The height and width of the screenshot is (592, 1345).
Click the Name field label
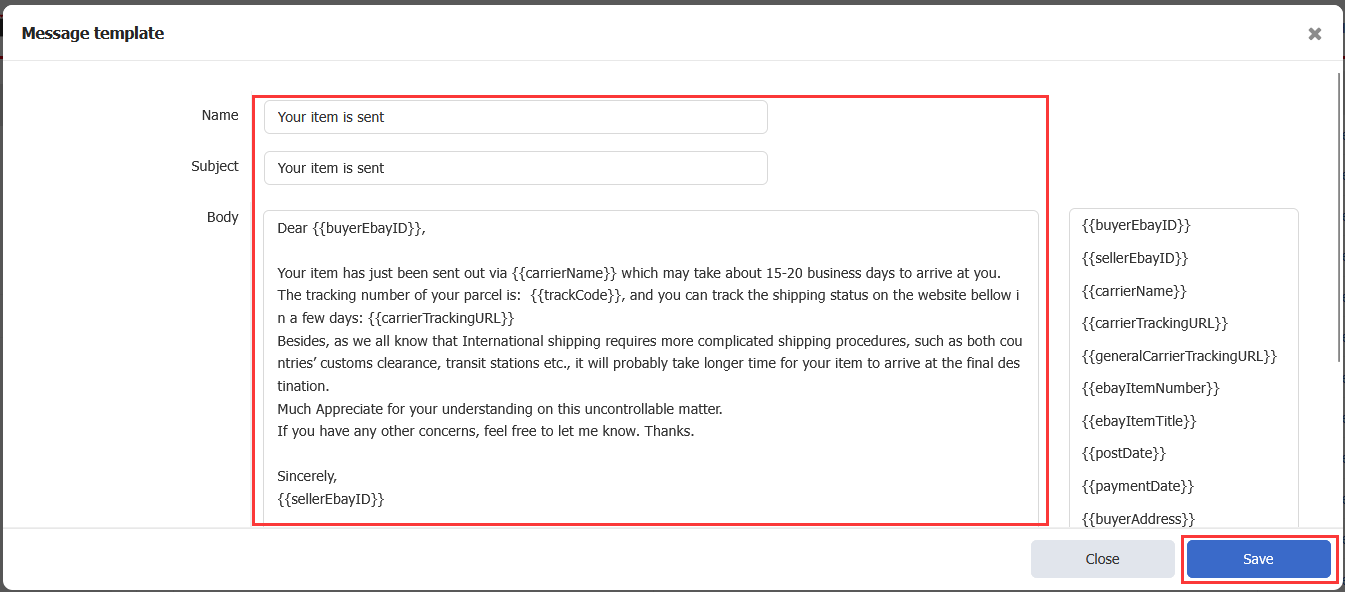coord(220,115)
